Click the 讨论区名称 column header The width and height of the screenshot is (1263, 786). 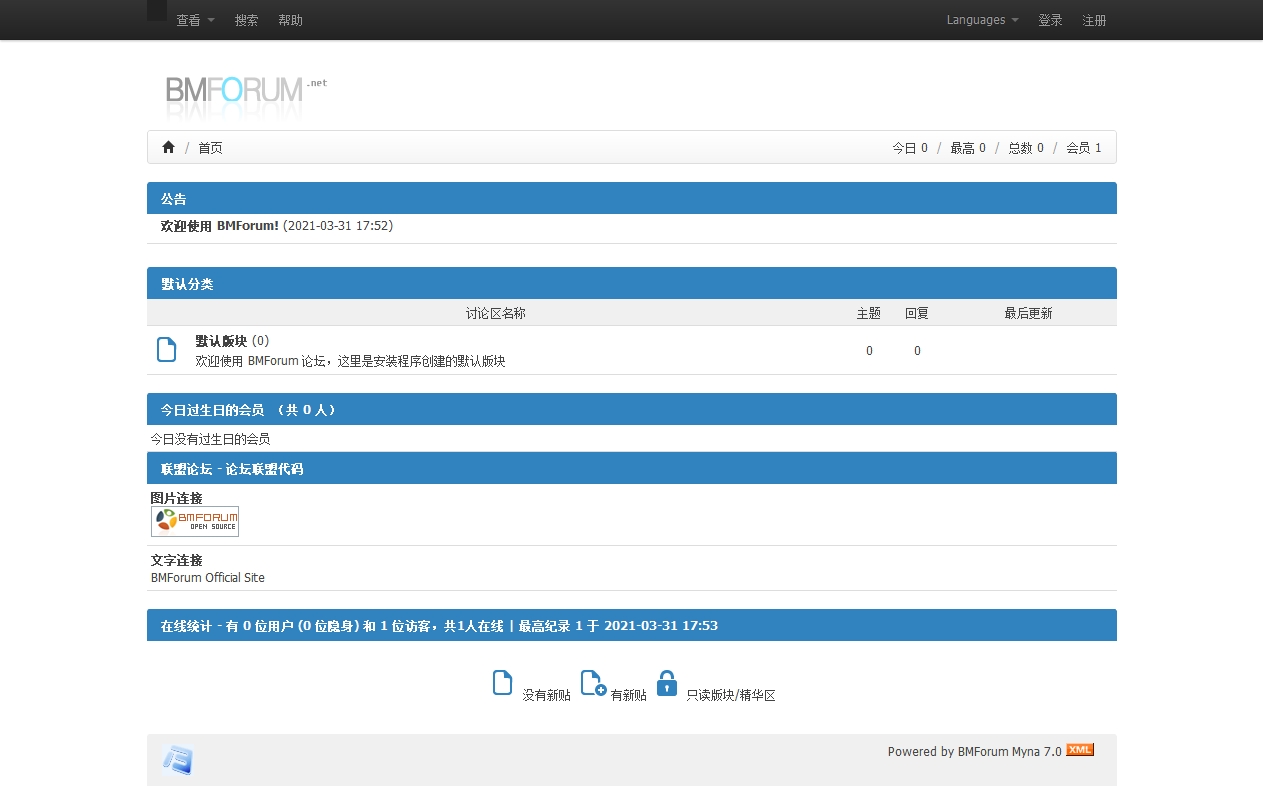click(496, 313)
